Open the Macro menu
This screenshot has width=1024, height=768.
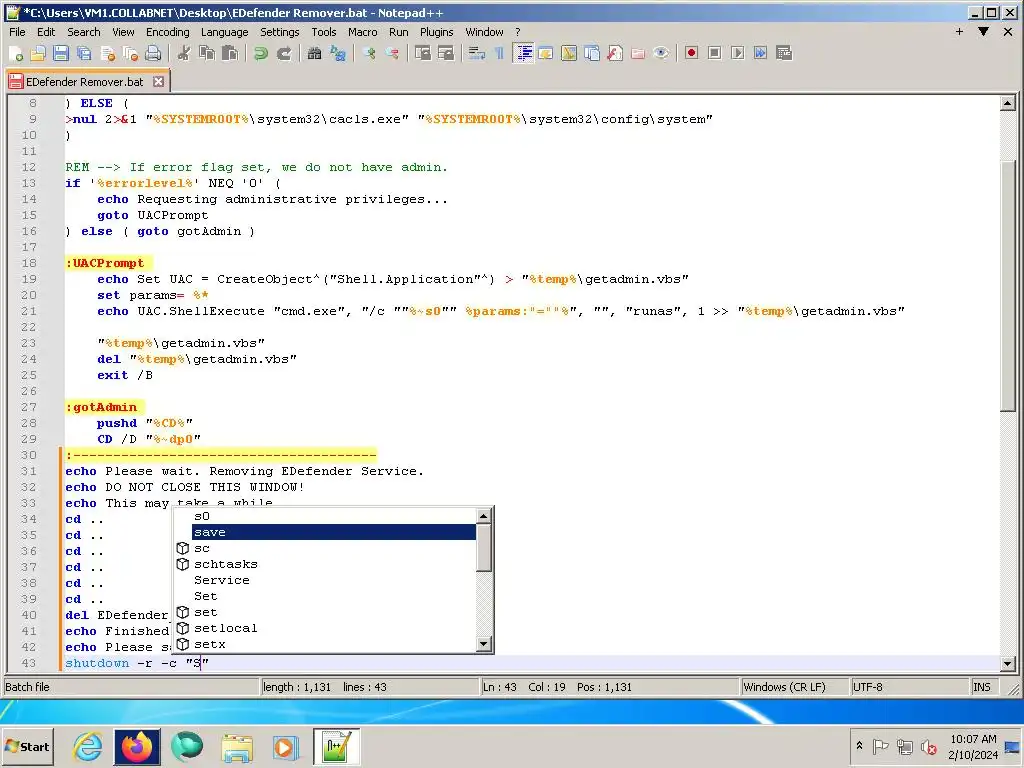tap(362, 32)
